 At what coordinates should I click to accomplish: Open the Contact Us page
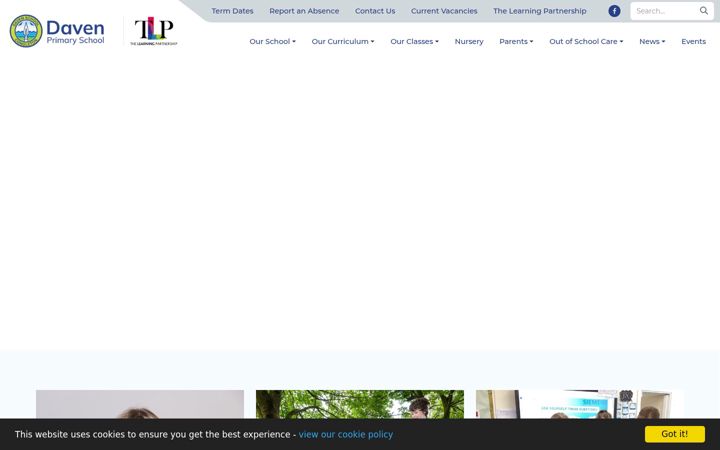(375, 11)
